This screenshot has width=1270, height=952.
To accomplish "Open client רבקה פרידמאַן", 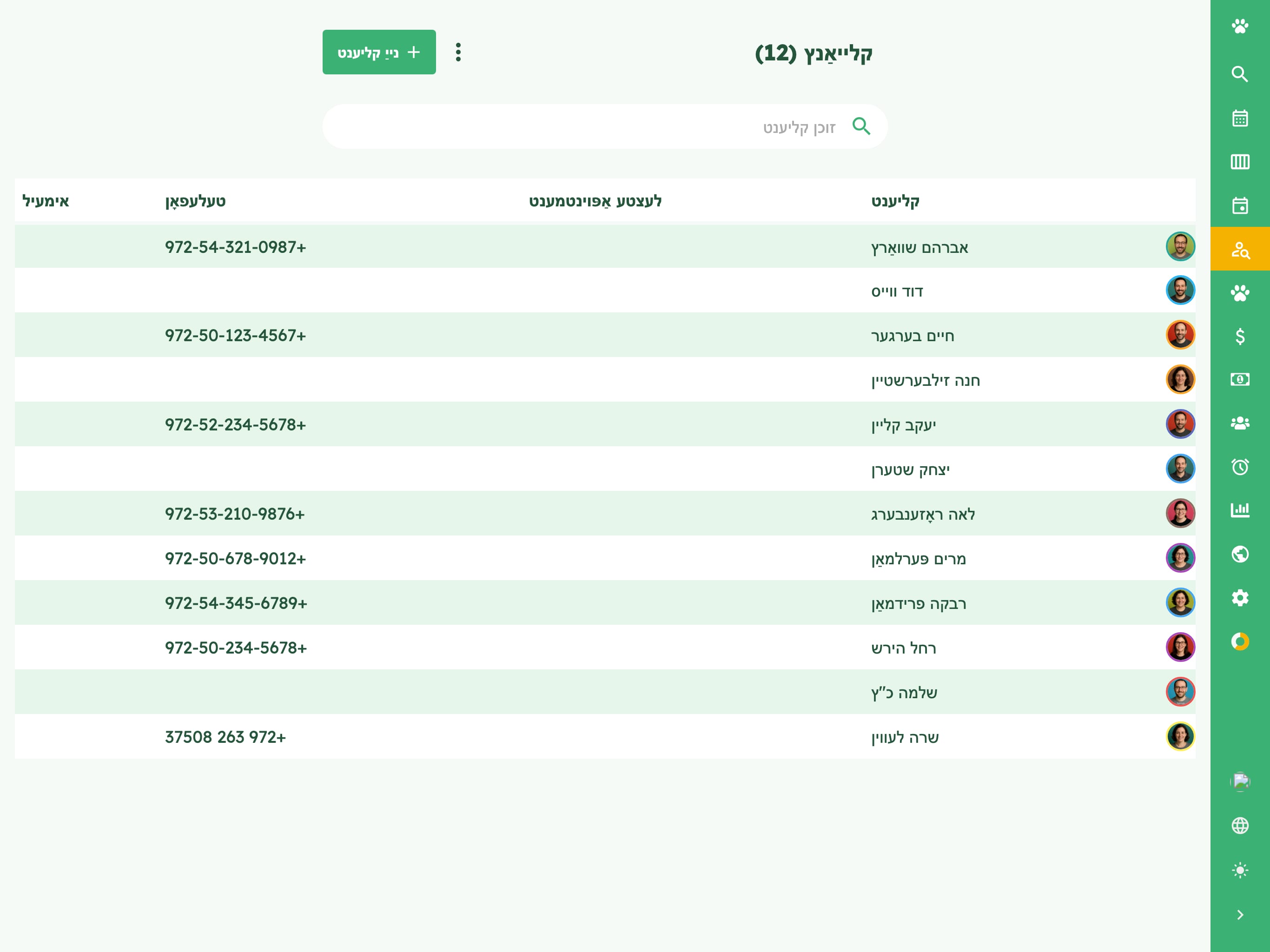I will [919, 603].
